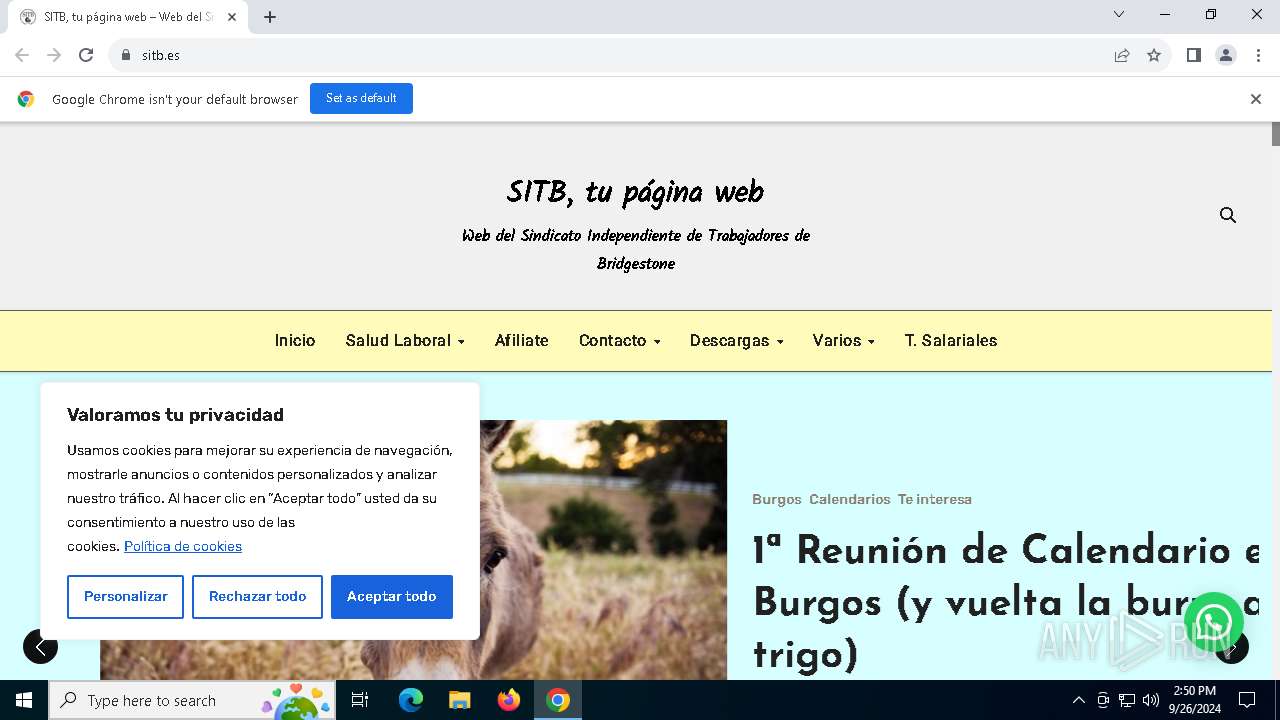Click the Personalizar cookies button

(x=125, y=596)
